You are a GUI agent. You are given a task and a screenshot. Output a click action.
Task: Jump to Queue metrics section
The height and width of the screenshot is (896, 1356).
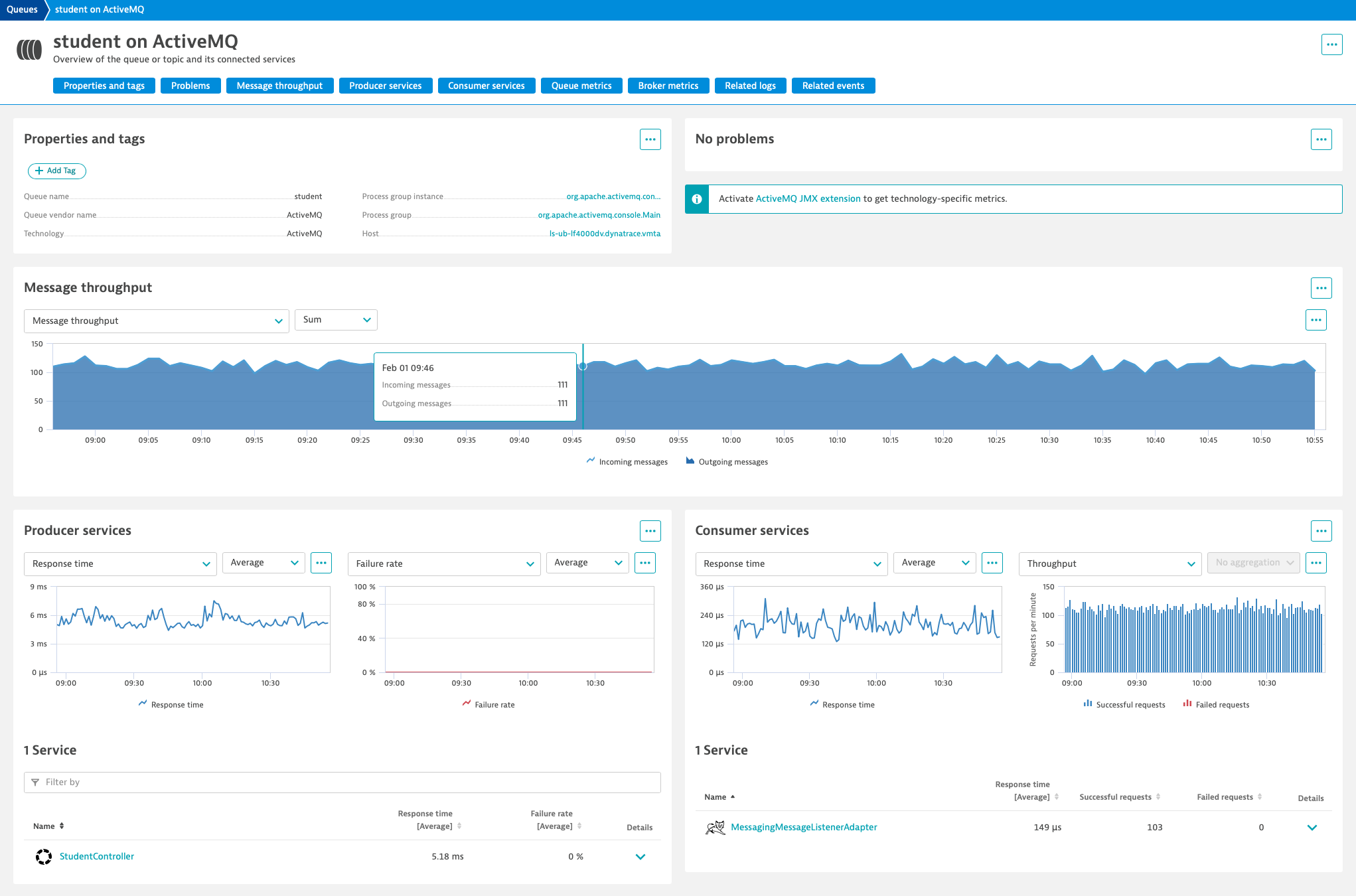coord(581,86)
